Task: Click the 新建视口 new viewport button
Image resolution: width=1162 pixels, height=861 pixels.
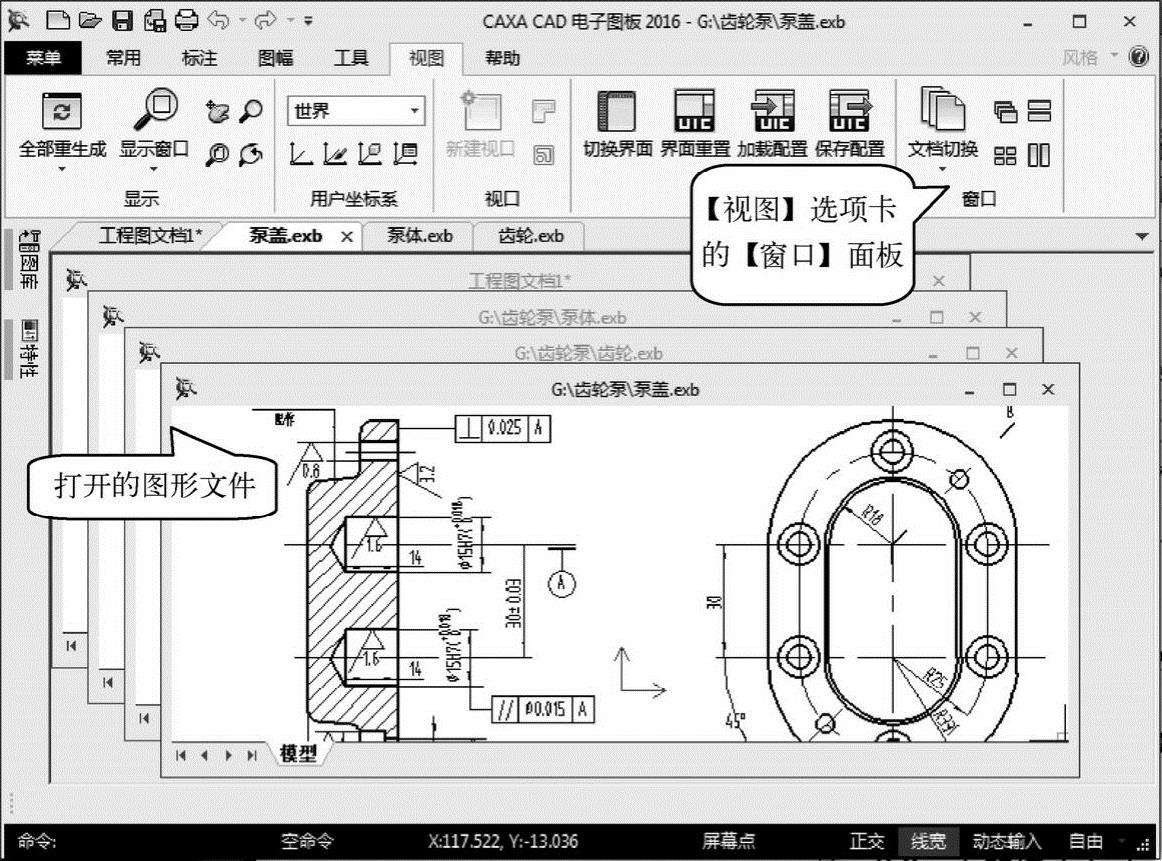Action: (x=480, y=123)
